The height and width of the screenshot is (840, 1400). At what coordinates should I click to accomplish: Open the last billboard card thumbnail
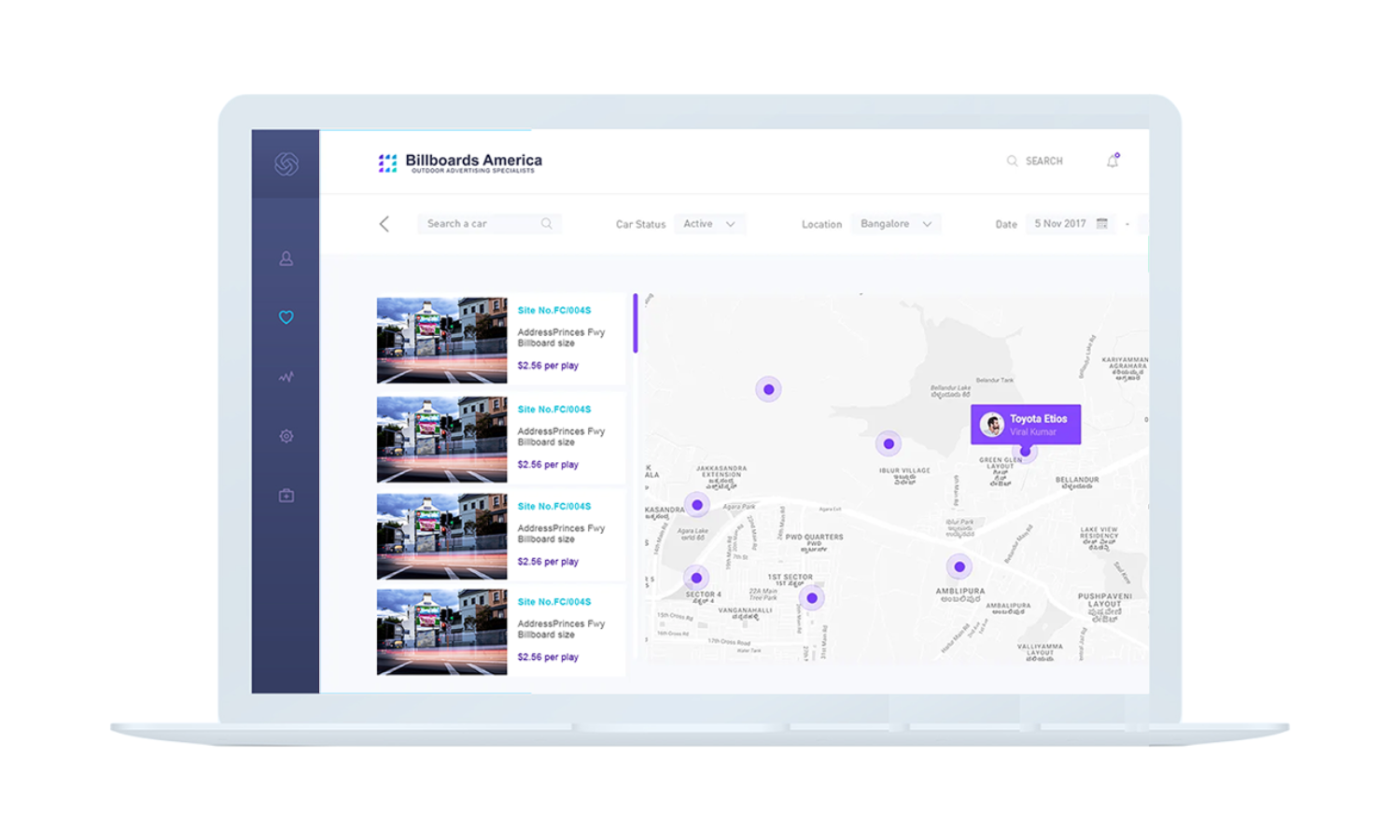(442, 632)
